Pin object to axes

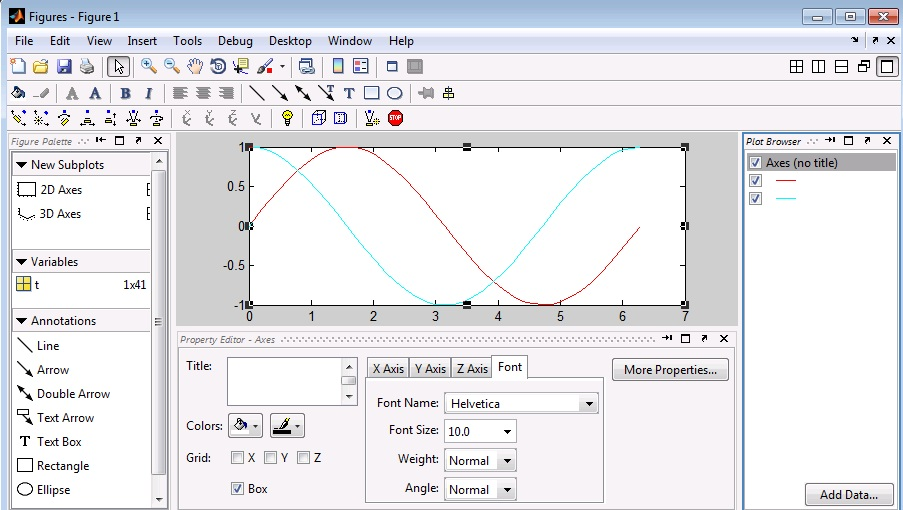click(x=426, y=93)
